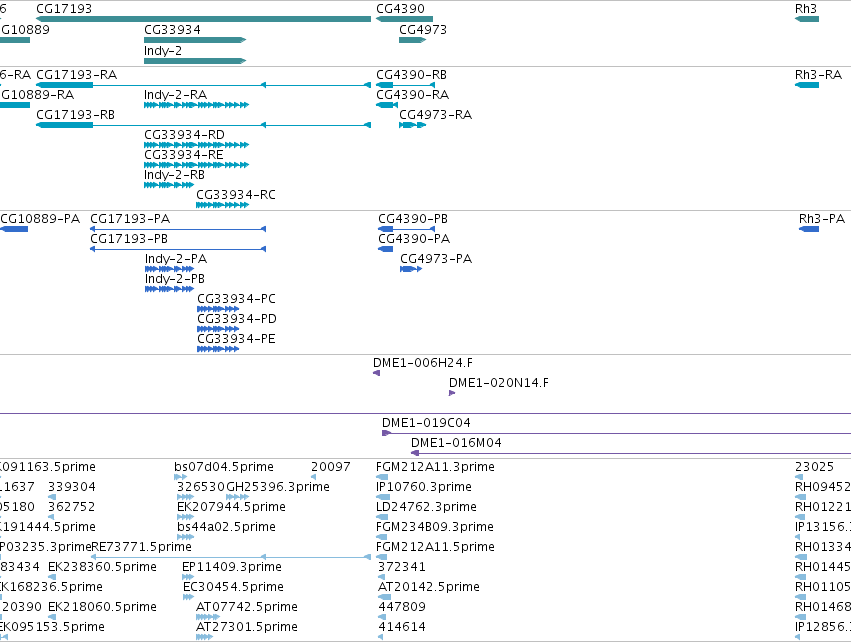Select EST EK238360.5prime

pos(52,577)
